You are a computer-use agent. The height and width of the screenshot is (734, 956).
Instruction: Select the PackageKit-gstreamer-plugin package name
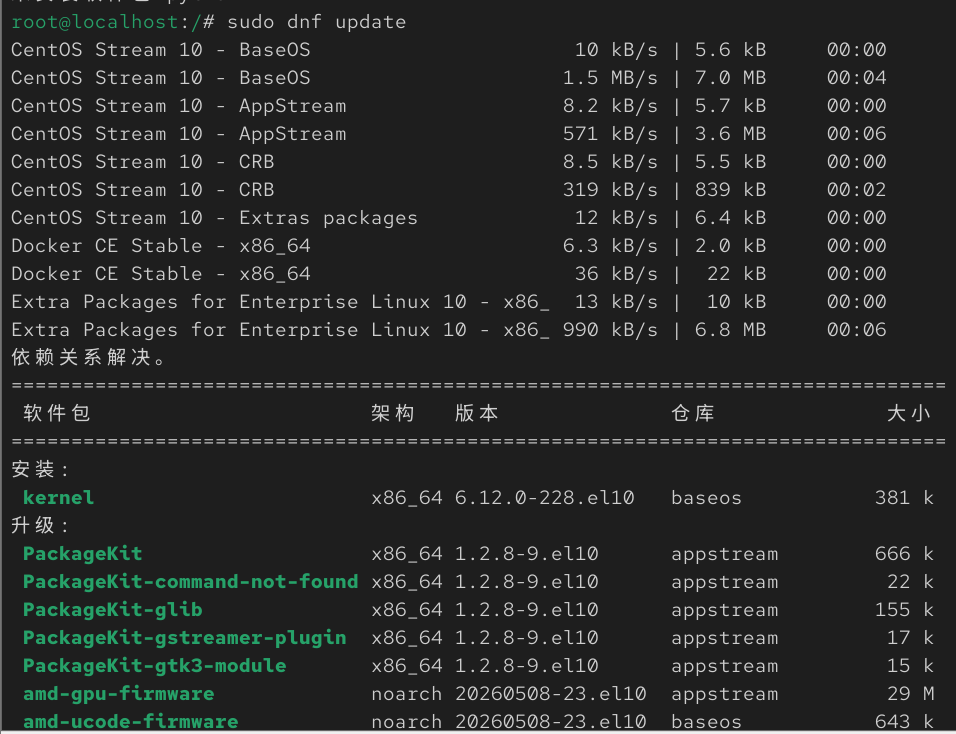pos(184,638)
